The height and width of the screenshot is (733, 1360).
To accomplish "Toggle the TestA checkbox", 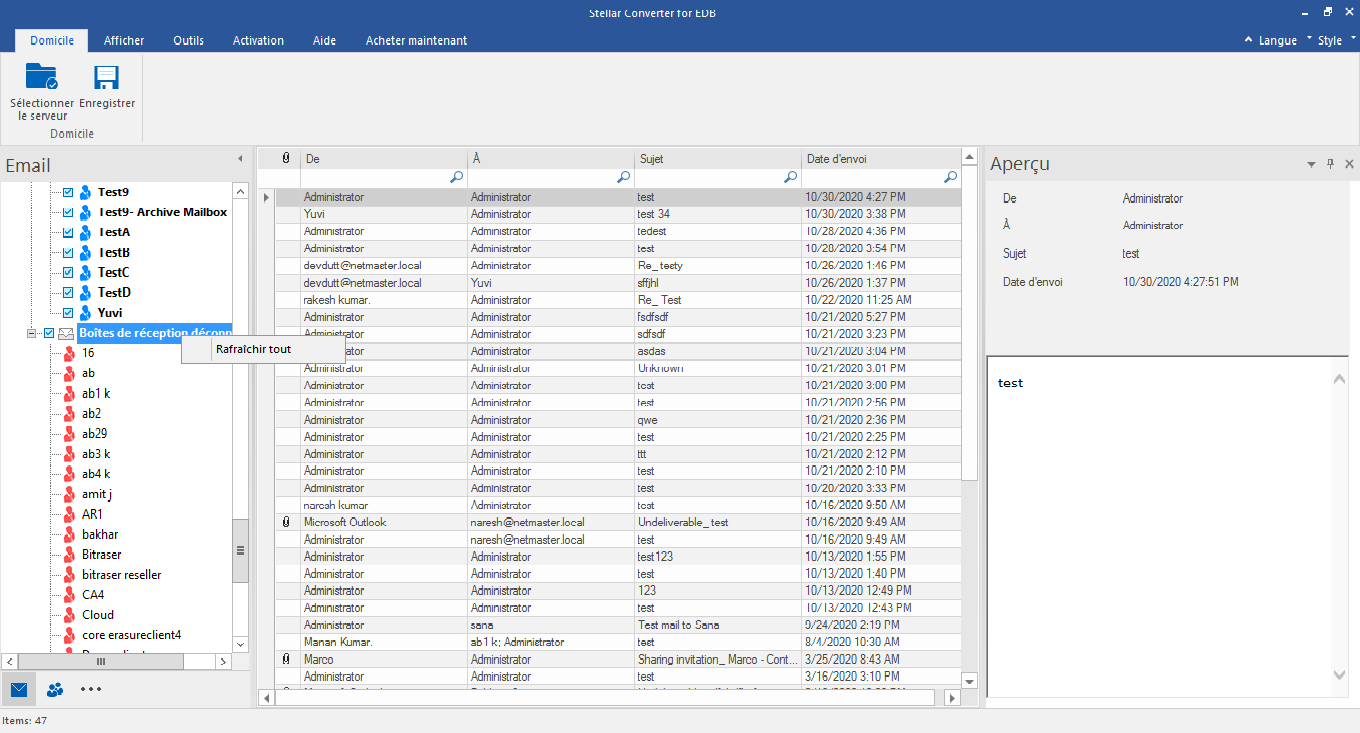I will click(x=68, y=232).
